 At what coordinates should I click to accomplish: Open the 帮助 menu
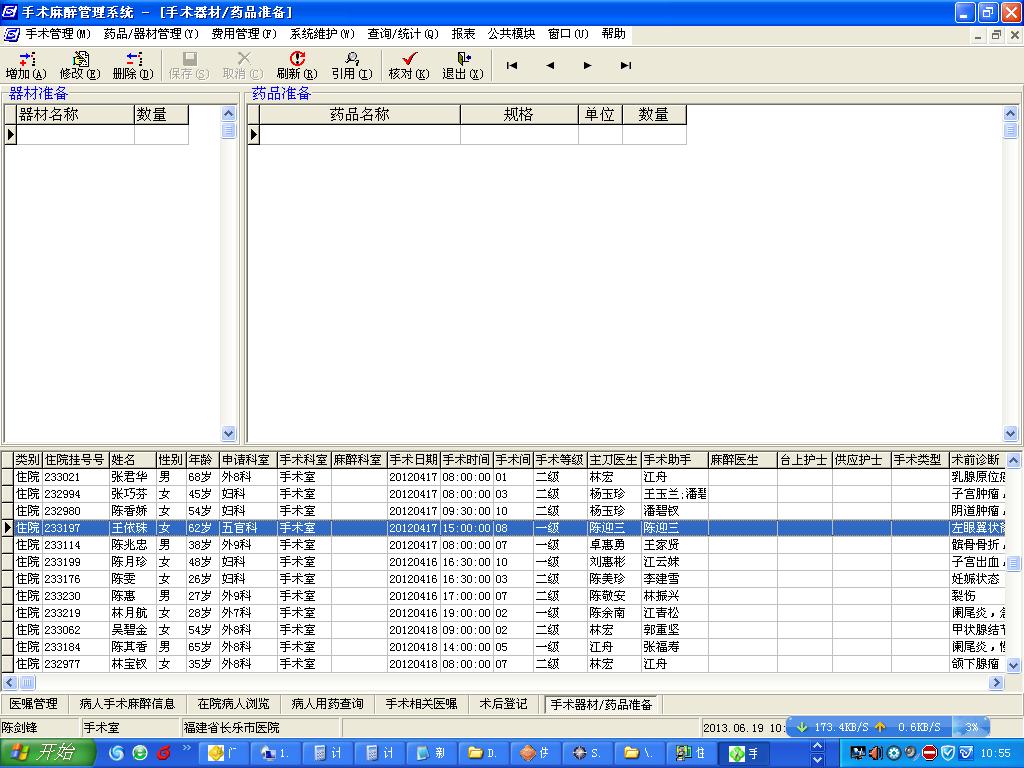pos(613,34)
